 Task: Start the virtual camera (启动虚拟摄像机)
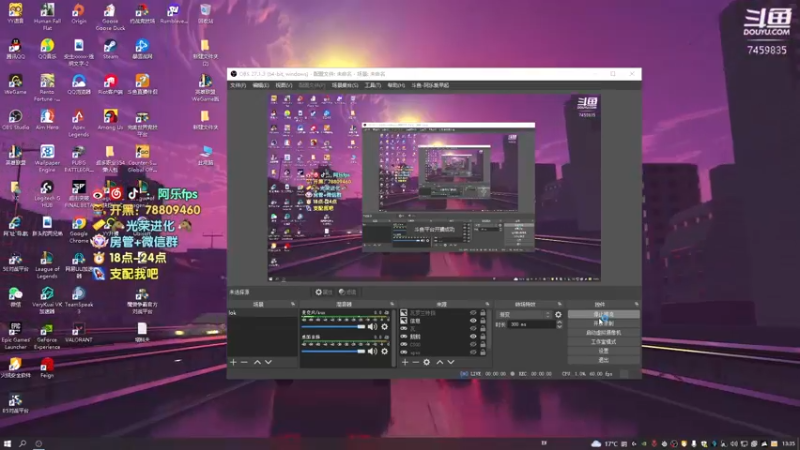click(604, 333)
